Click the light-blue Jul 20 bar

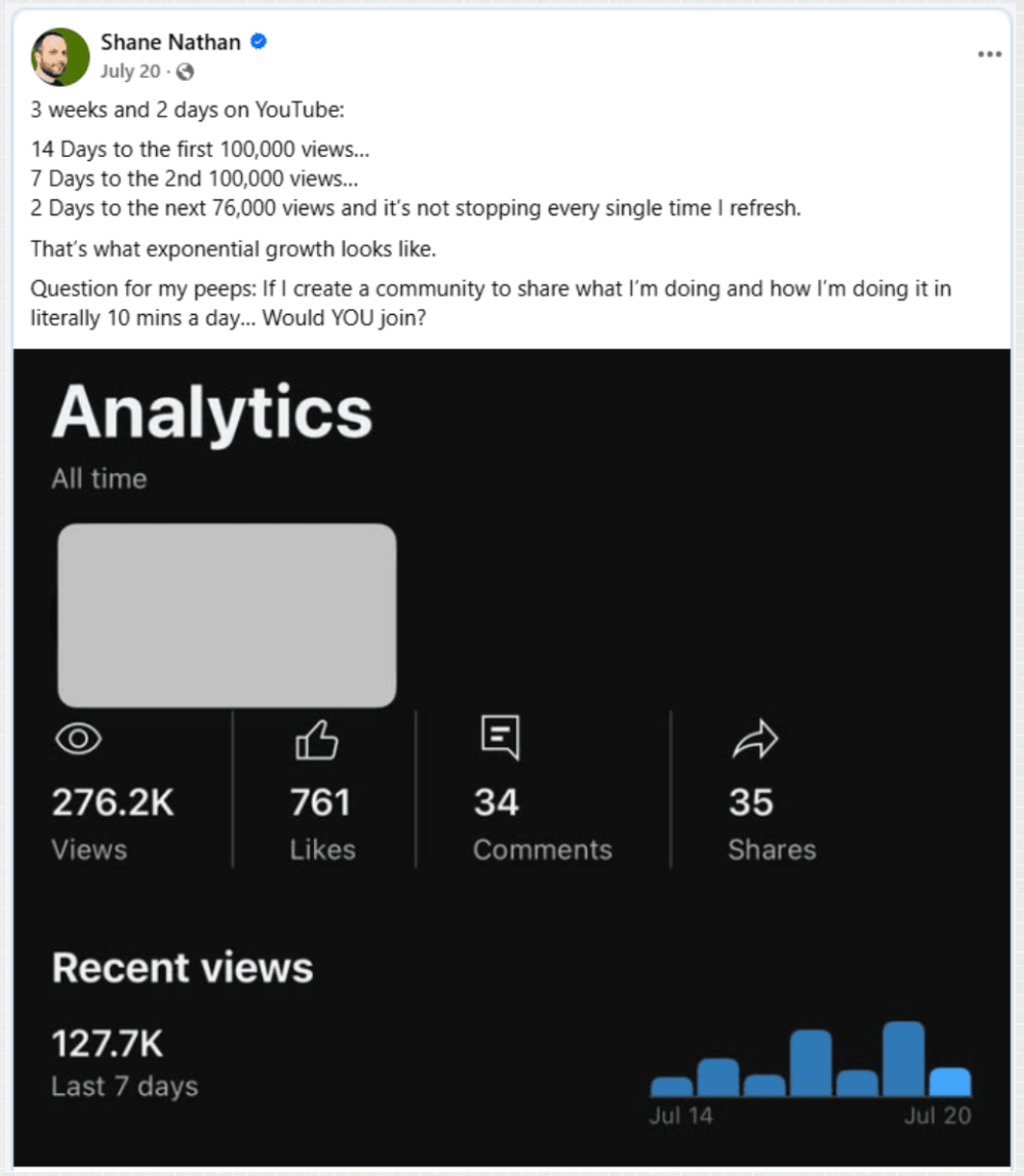click(949, 1083)
